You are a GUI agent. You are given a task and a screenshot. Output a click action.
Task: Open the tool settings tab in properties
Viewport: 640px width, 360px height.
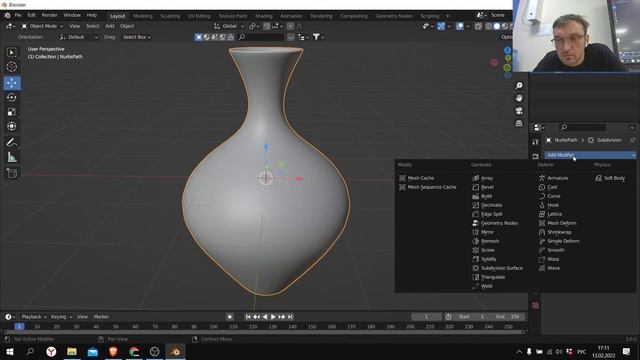(536, 142)
